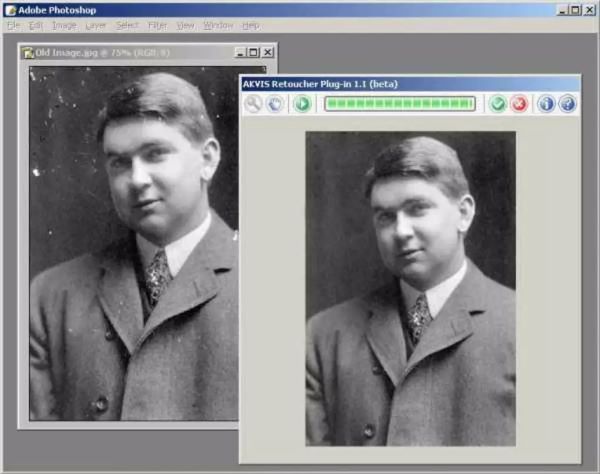Select the Hand pan tool in AKVIS toolbar

[274, 104]
